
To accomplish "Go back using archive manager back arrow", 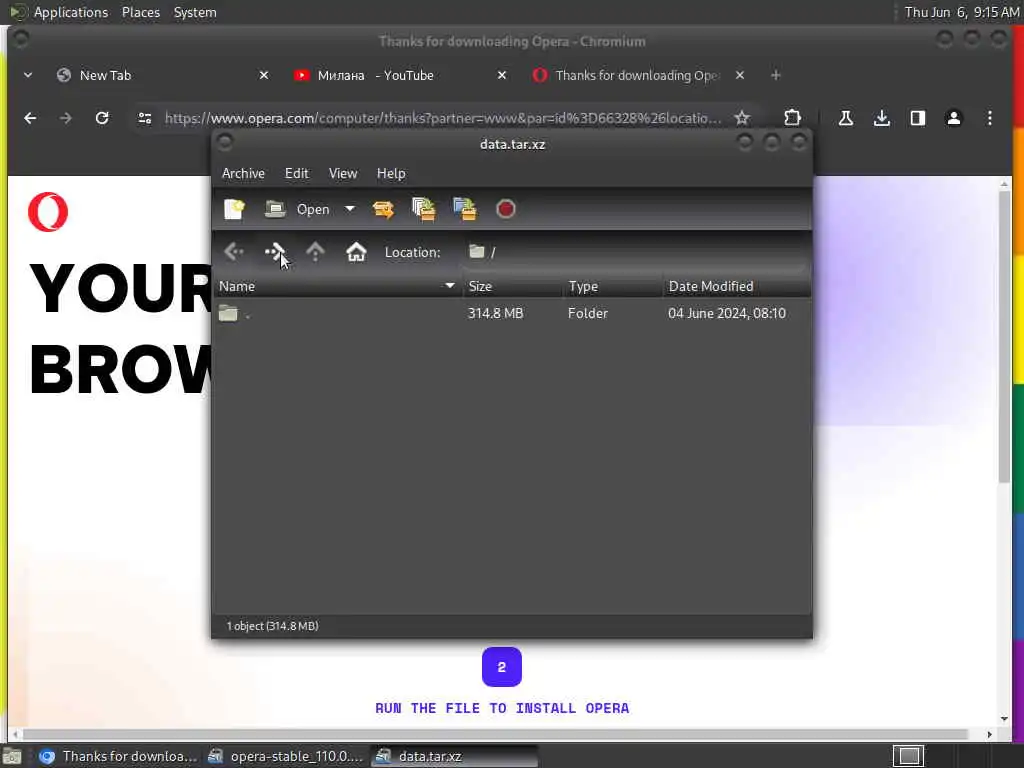I will pyautogui.click(x=234, y=251).
